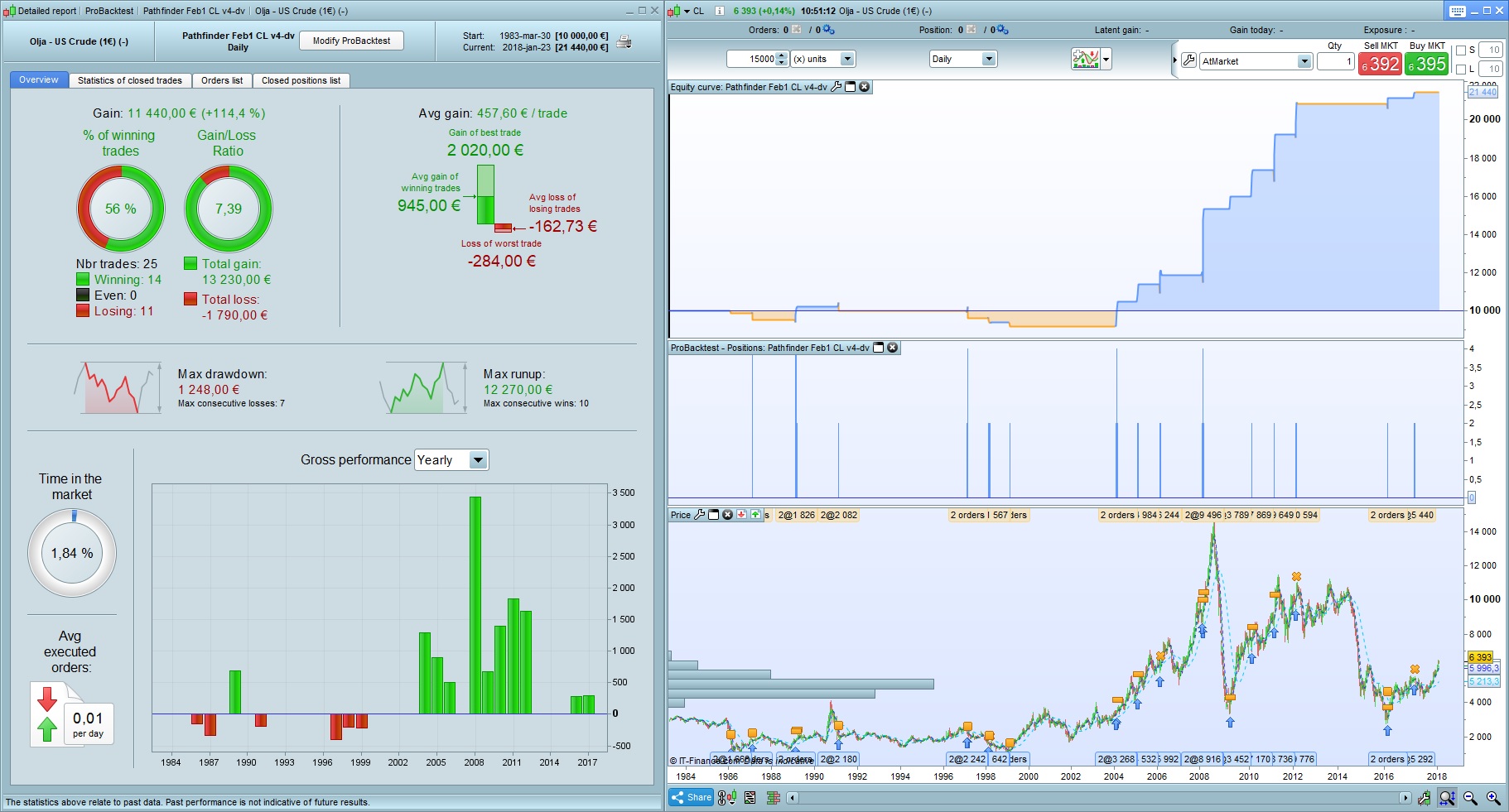Click the zoom in magnifier icon
The height and width of the screenshot is (812, 1509).
(x=1493, y=798)
